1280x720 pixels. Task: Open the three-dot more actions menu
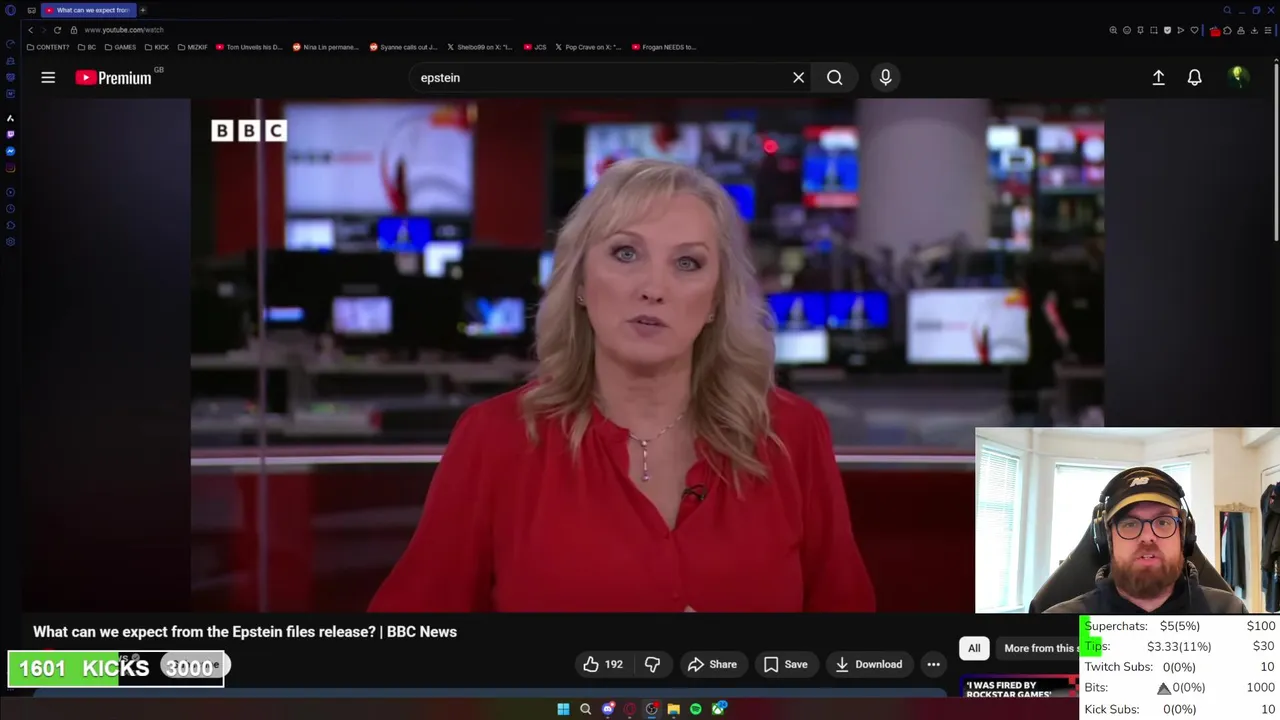tap(933, 664)
